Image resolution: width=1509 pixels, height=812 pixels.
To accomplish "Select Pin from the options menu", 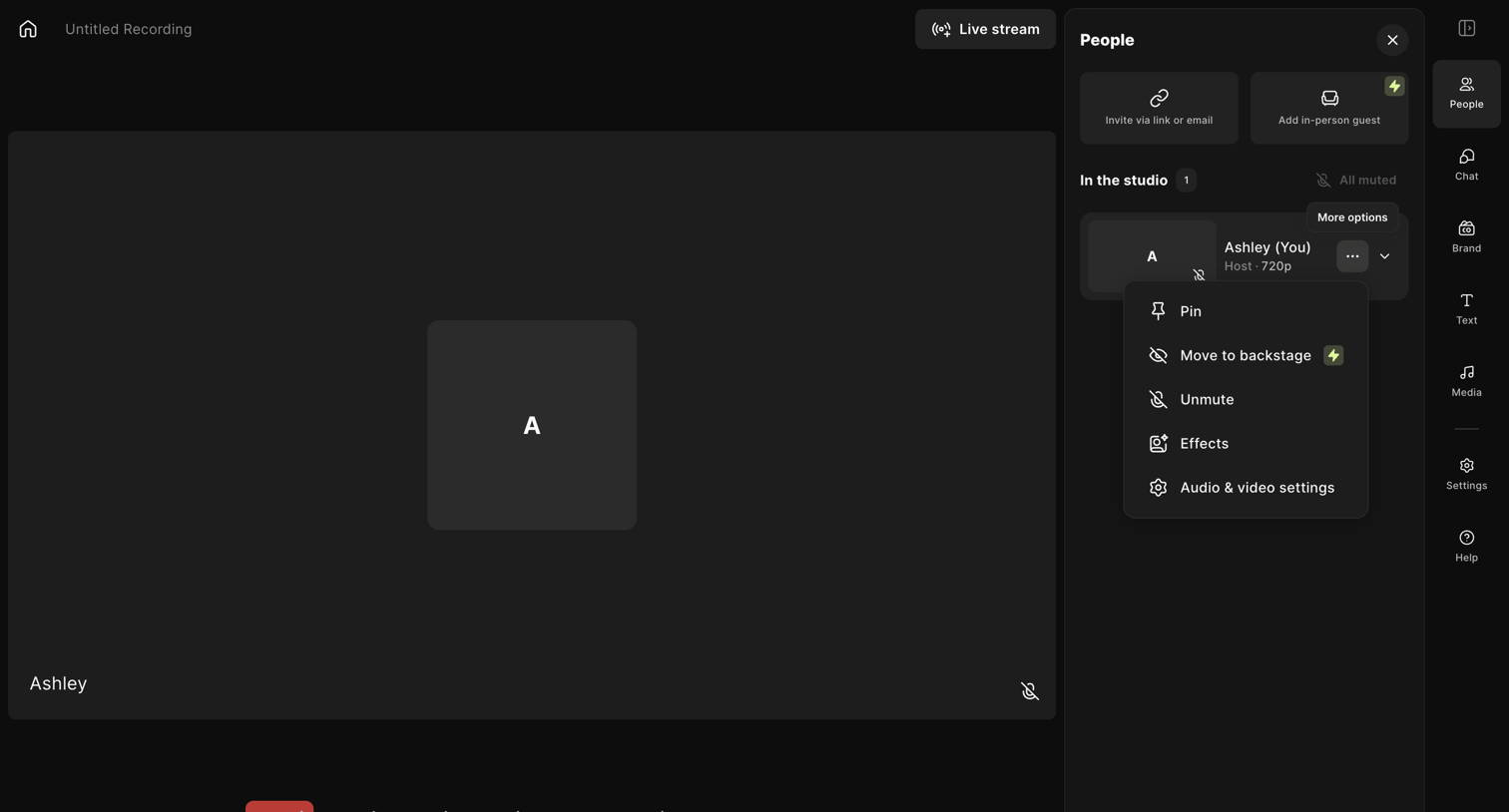I will point(1246,311).
